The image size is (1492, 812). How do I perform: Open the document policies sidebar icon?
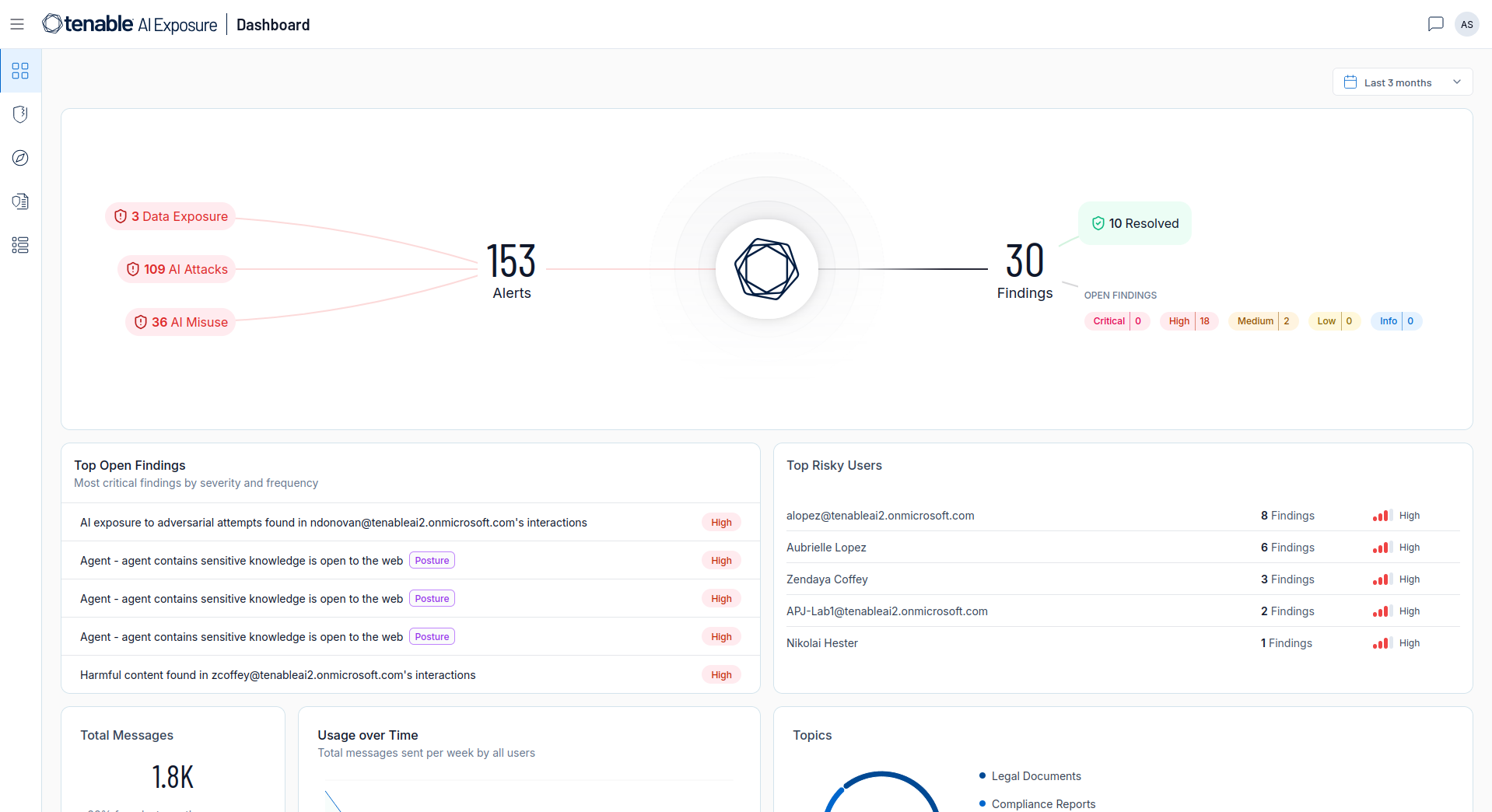[20, 201]
